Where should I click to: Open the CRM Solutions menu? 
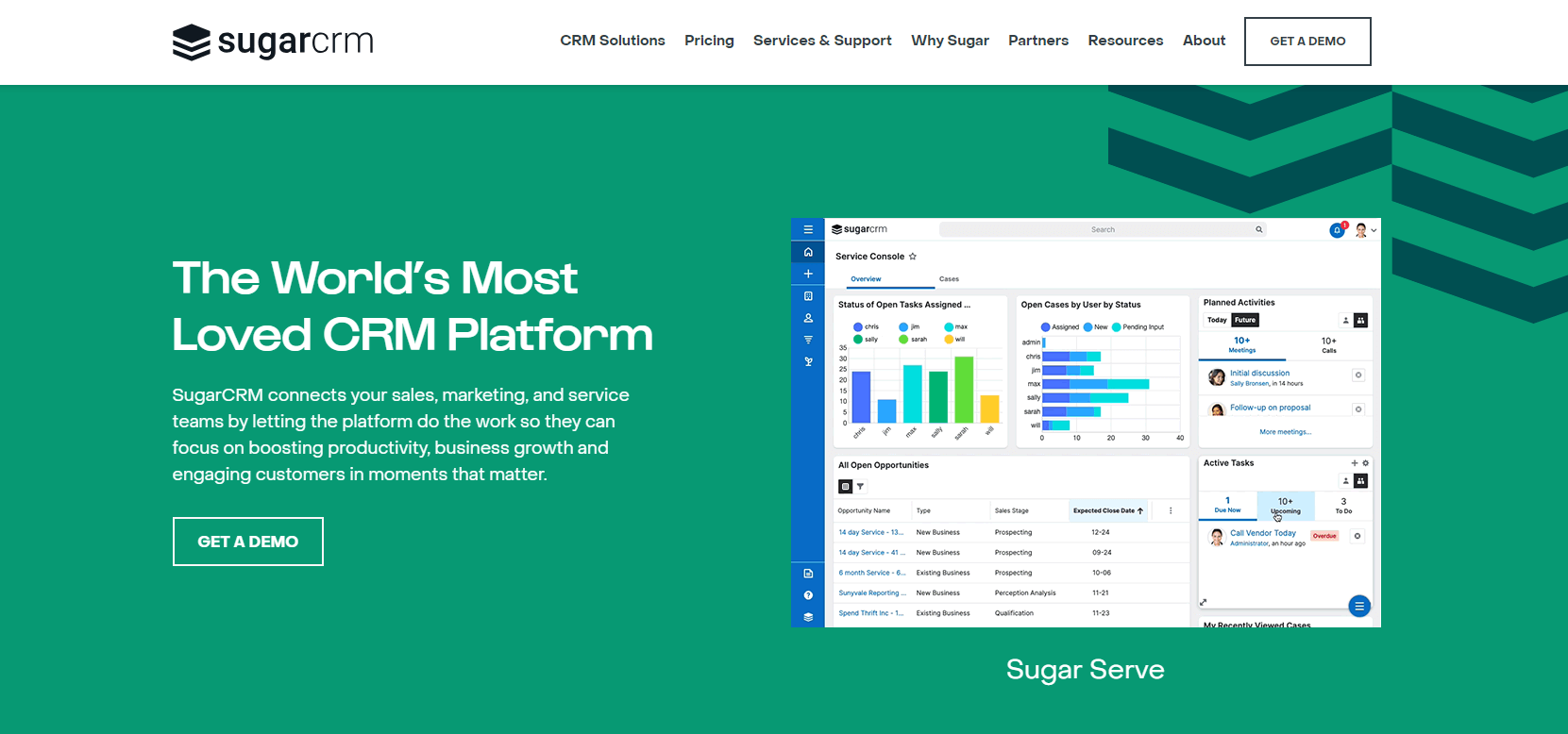(x=612, y=41)
